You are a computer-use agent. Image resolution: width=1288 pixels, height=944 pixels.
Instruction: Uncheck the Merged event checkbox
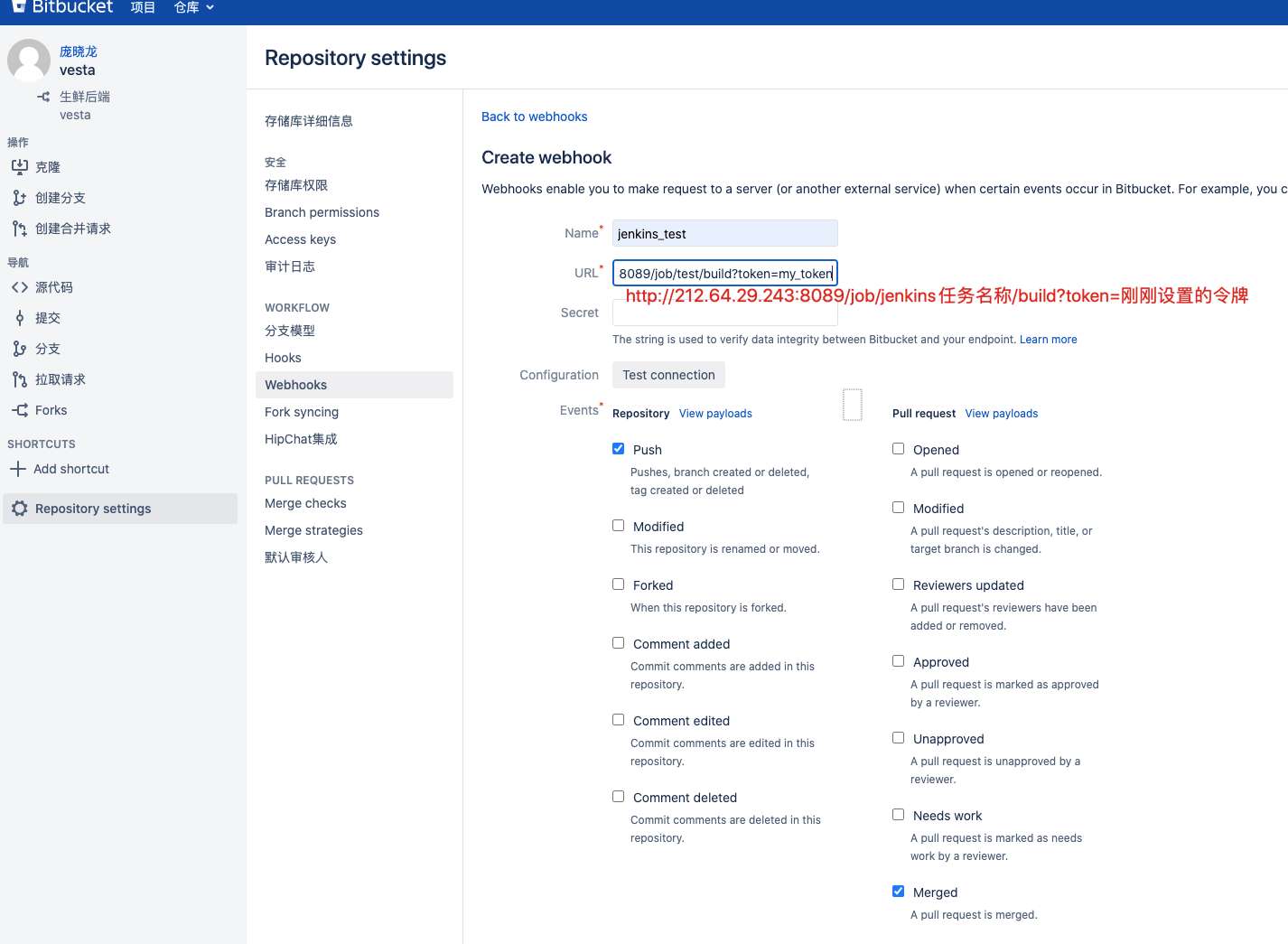pyautogui.click(x=899, y=892)
